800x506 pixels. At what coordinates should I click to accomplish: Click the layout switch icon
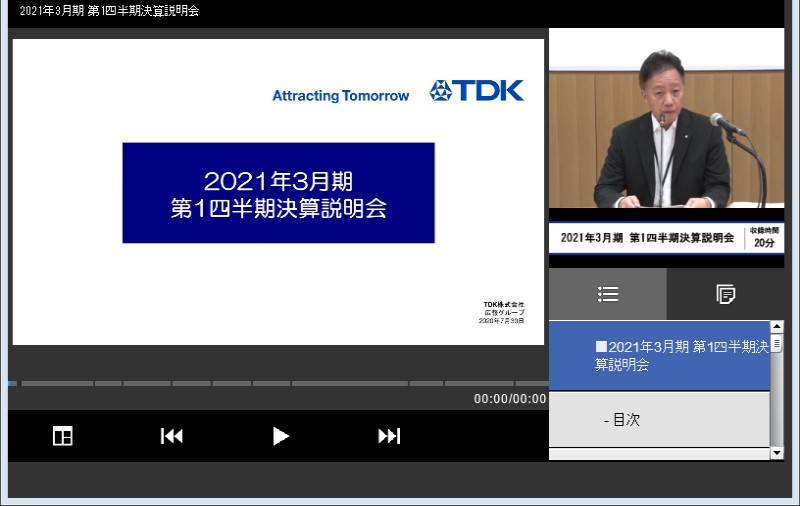pos(63,436)
